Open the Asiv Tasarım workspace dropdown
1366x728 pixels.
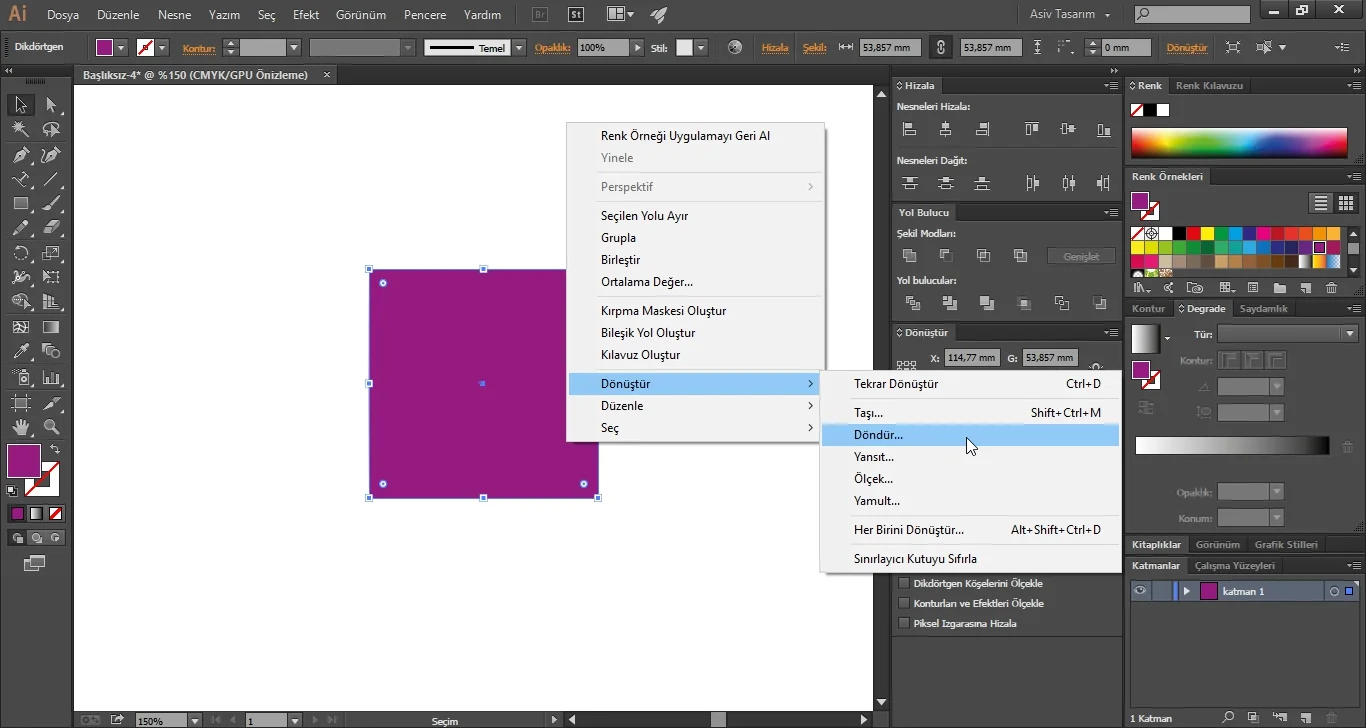tap(1070, 15)
